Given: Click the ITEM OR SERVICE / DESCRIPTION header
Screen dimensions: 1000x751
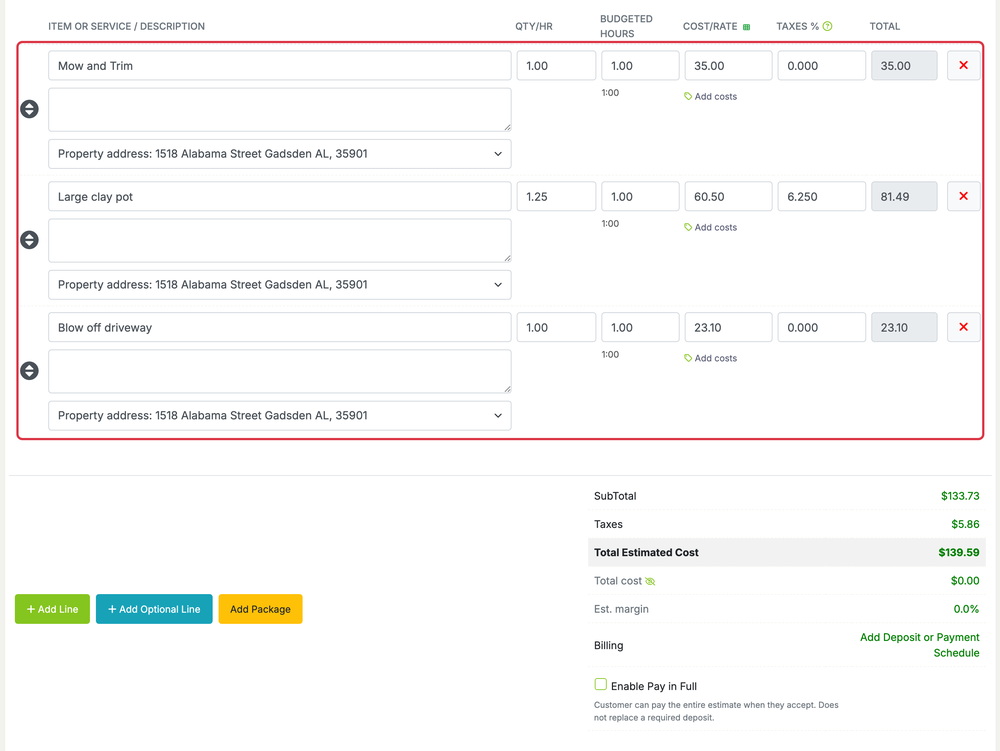Looking at the screenshot, I should pyautogui.click(x=126, y=26).
